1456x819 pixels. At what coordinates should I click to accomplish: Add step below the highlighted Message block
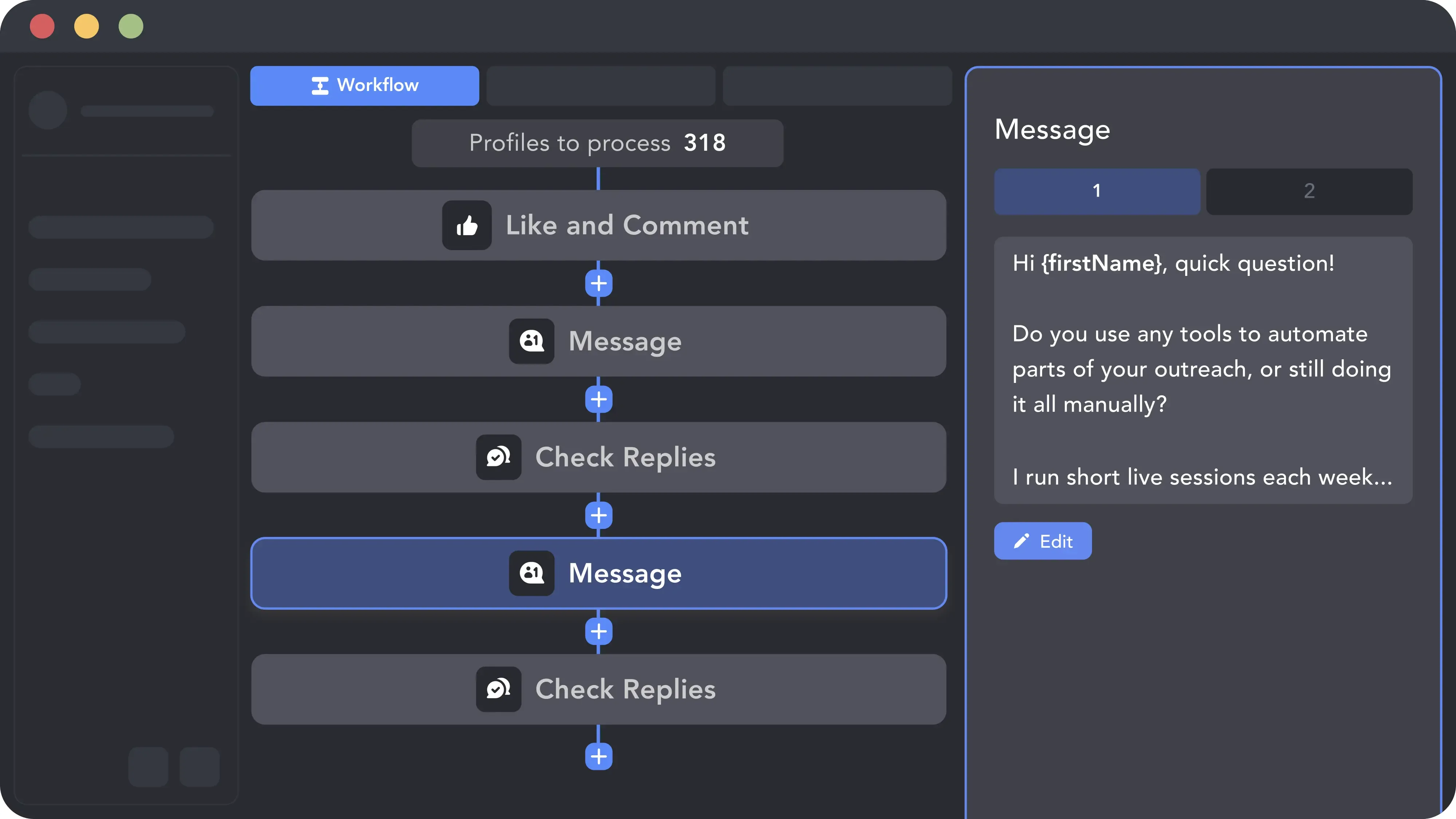pos(598,631)
